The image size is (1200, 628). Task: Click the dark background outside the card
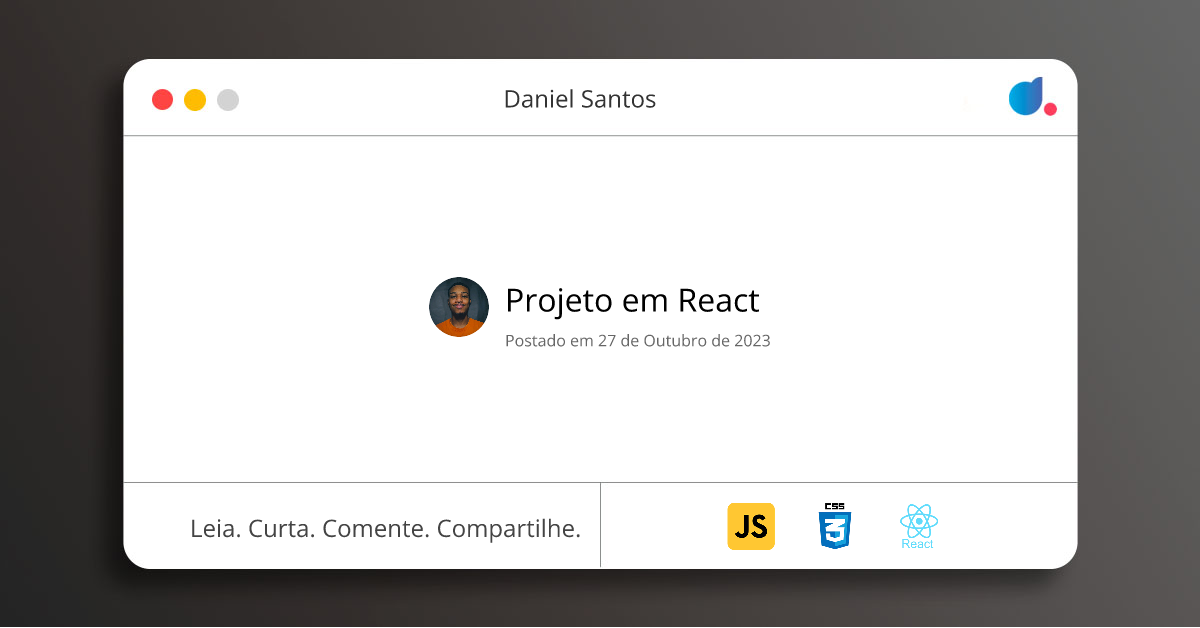[x=60, y=320]
